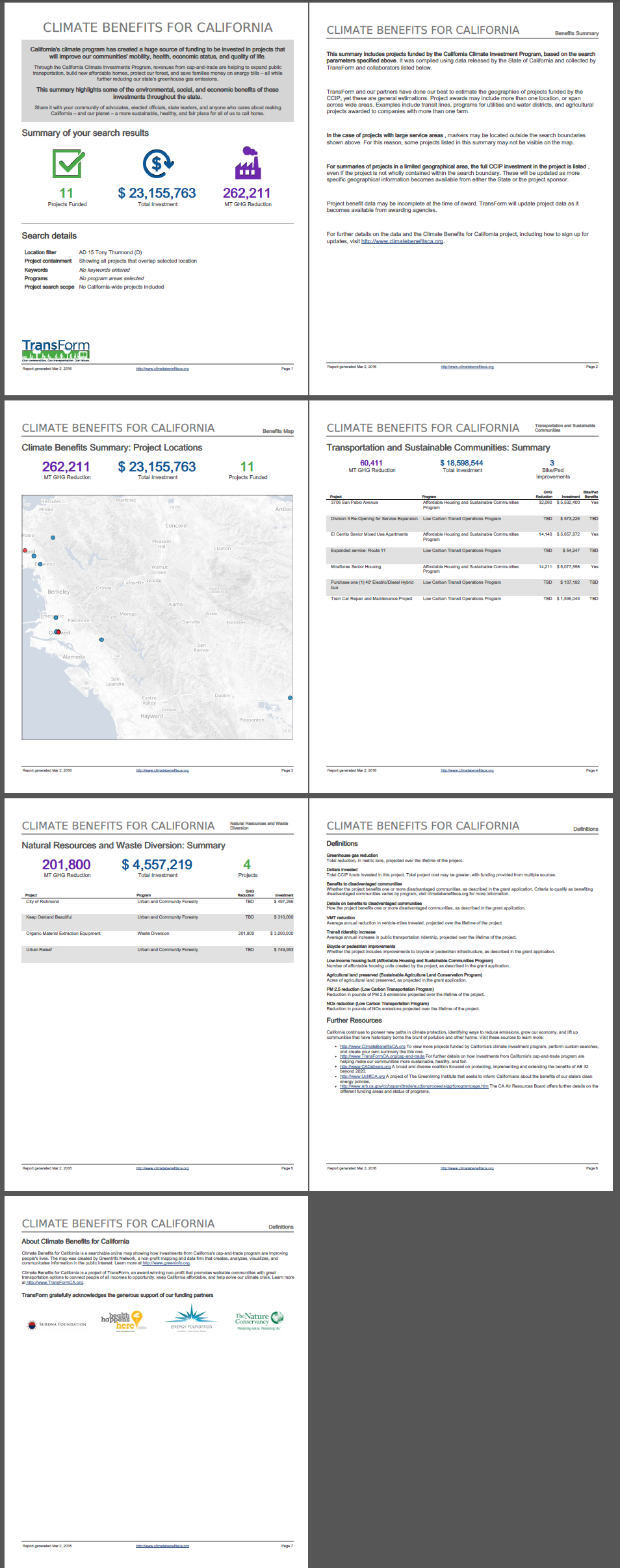Open the greeninfo.org link on page 7
This screenshot has height=1568, width=620.
click(x=166, y=1263)
